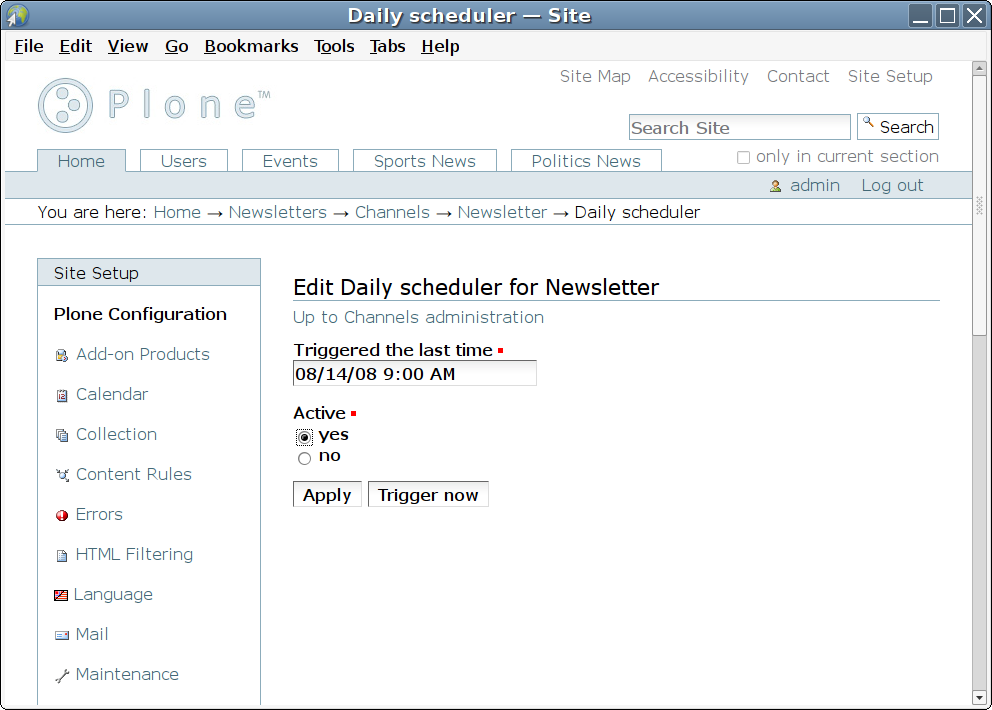Open the Bookmarks menu
Screen dimensions: 992x710
tap(251, 46)
